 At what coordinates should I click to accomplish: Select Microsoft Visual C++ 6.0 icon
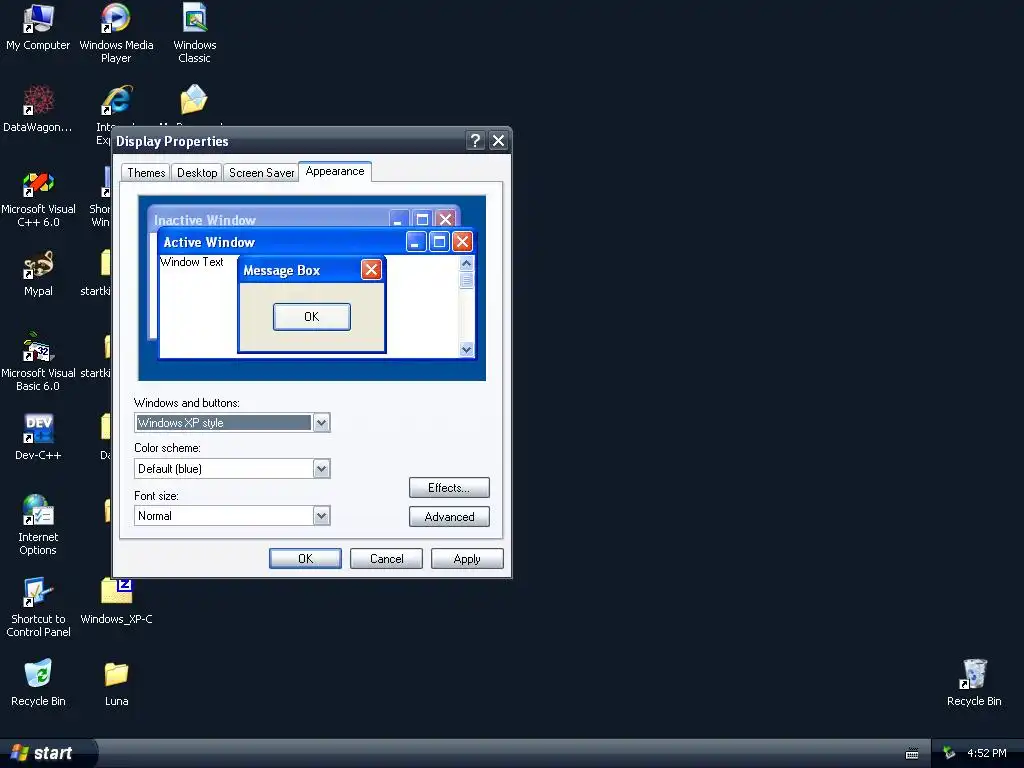(x=38, y=198)
